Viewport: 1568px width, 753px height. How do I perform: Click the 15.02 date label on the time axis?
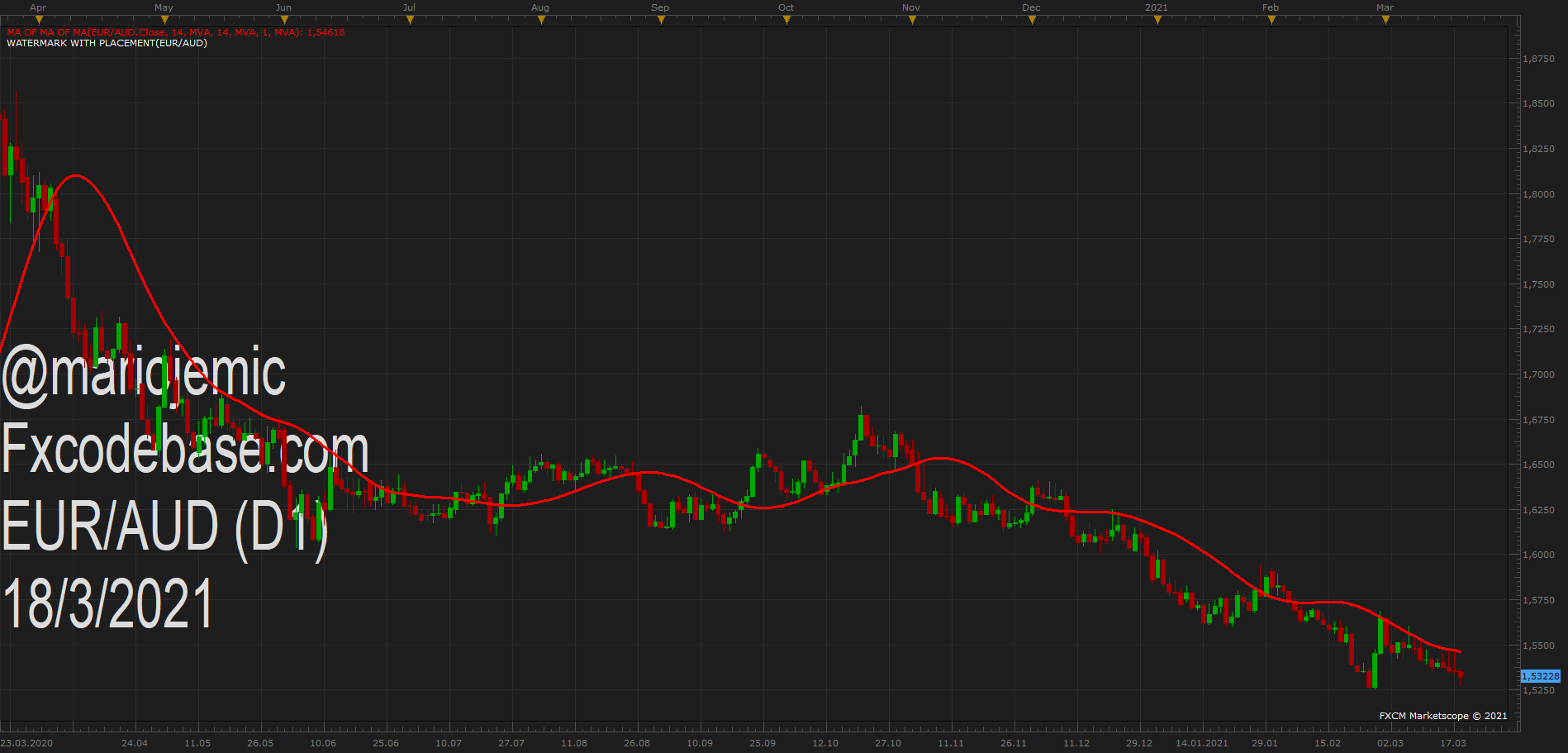point(1328,743)
